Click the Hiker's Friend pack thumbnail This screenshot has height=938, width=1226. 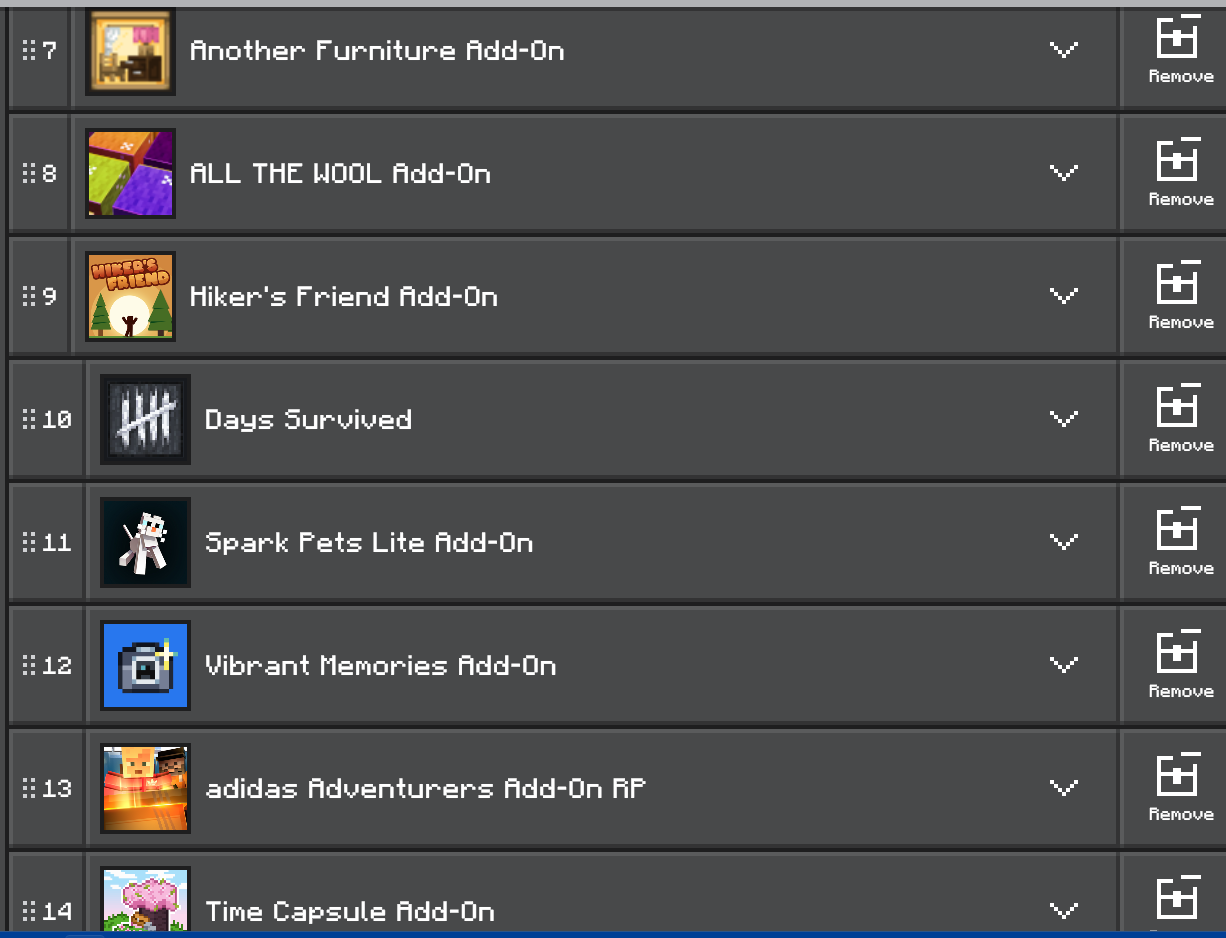[x=130, y=296]
